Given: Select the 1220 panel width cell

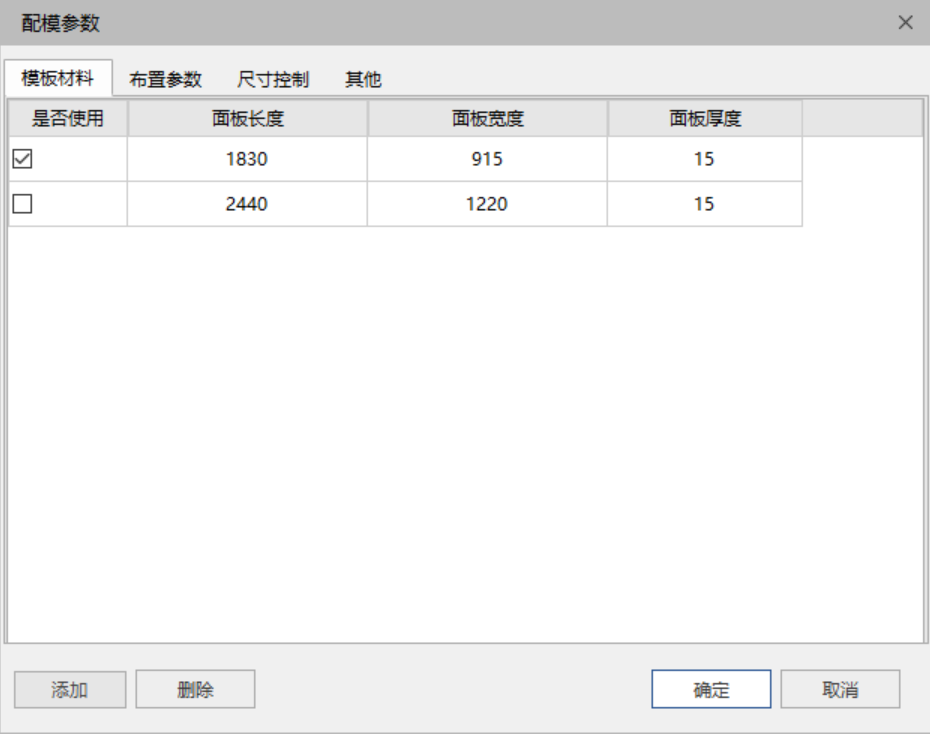Looking at the screenshot, I should point(488,204).
